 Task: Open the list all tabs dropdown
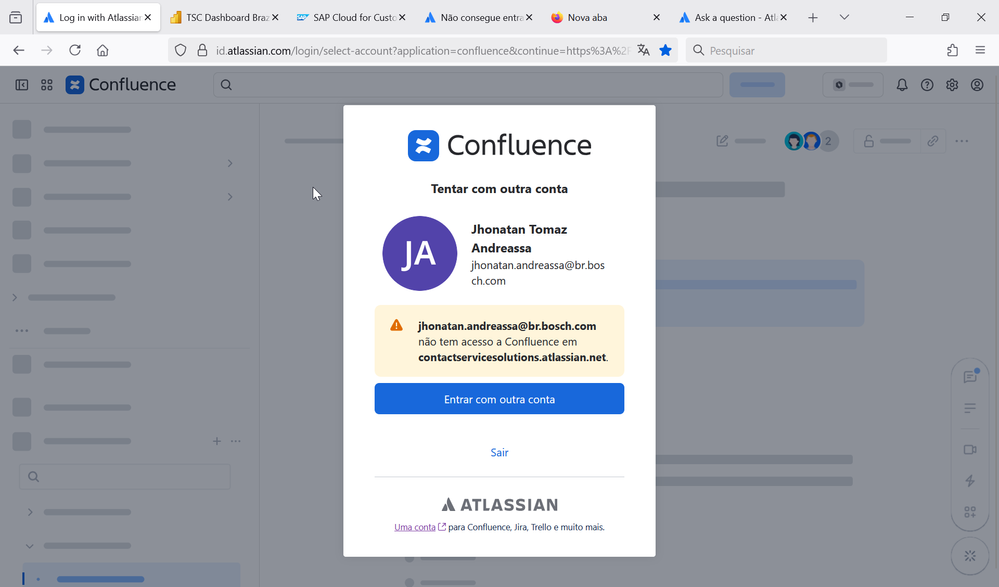(x=844, y=18)
